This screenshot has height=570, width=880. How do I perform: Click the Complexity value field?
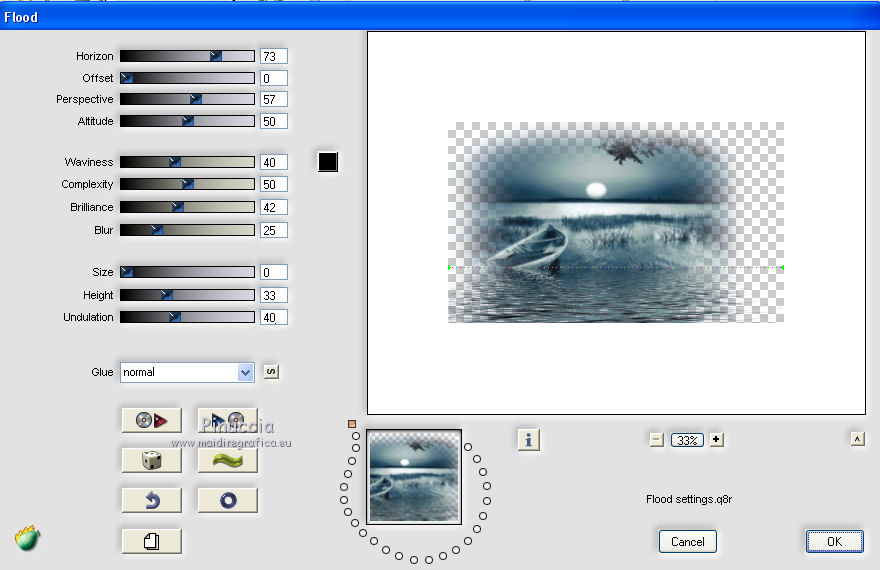[274, 184]
